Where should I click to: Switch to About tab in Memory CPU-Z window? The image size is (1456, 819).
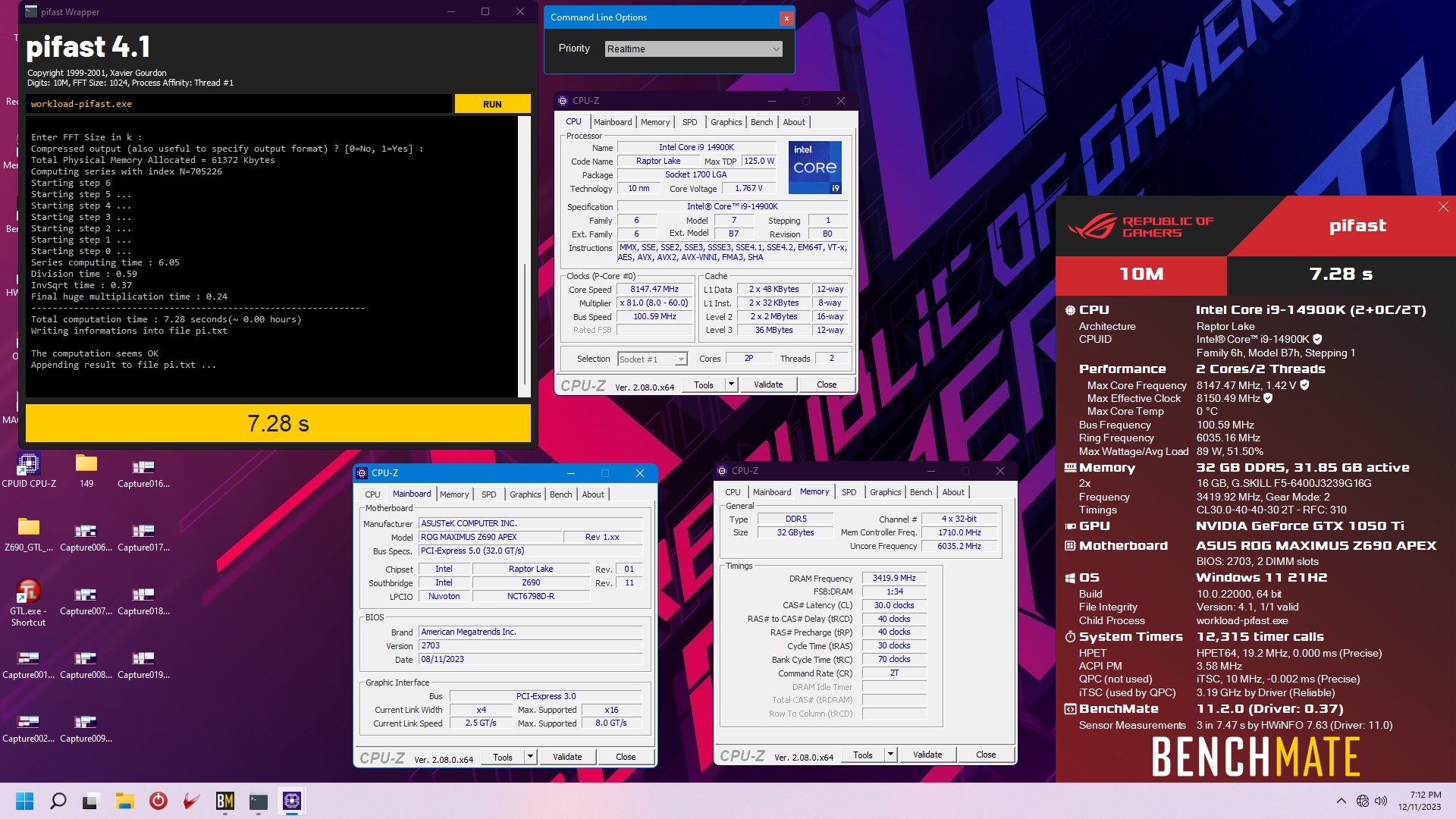[953, 492]
